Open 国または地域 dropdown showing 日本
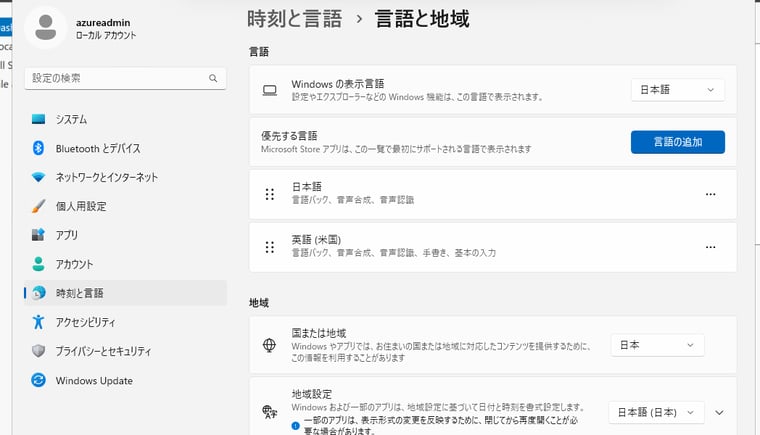760x435 pixels. click(x=657, y=345)
